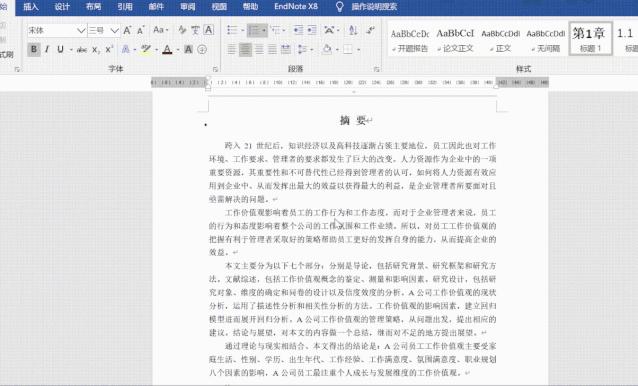Apply the text effects icon
Image resolution: width=638 pixels, height=386 pixels.
[x=126, y=50]
